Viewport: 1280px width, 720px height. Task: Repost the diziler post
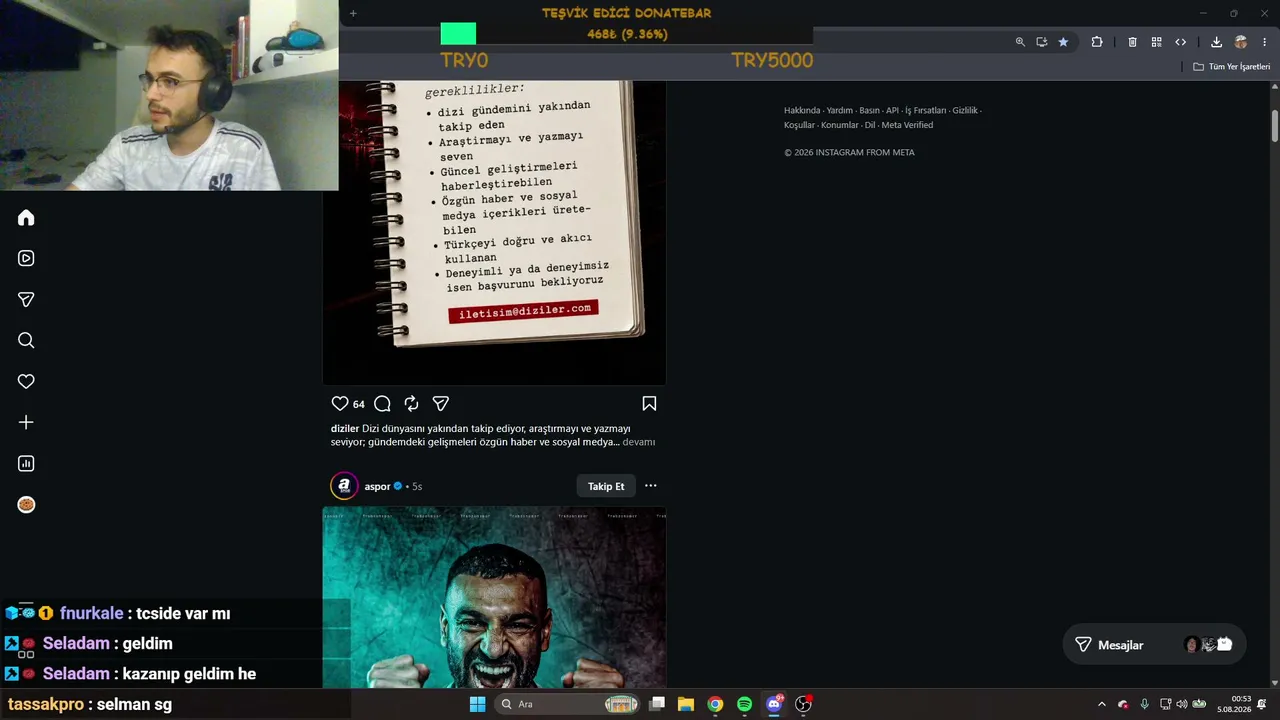pos(411,404)
